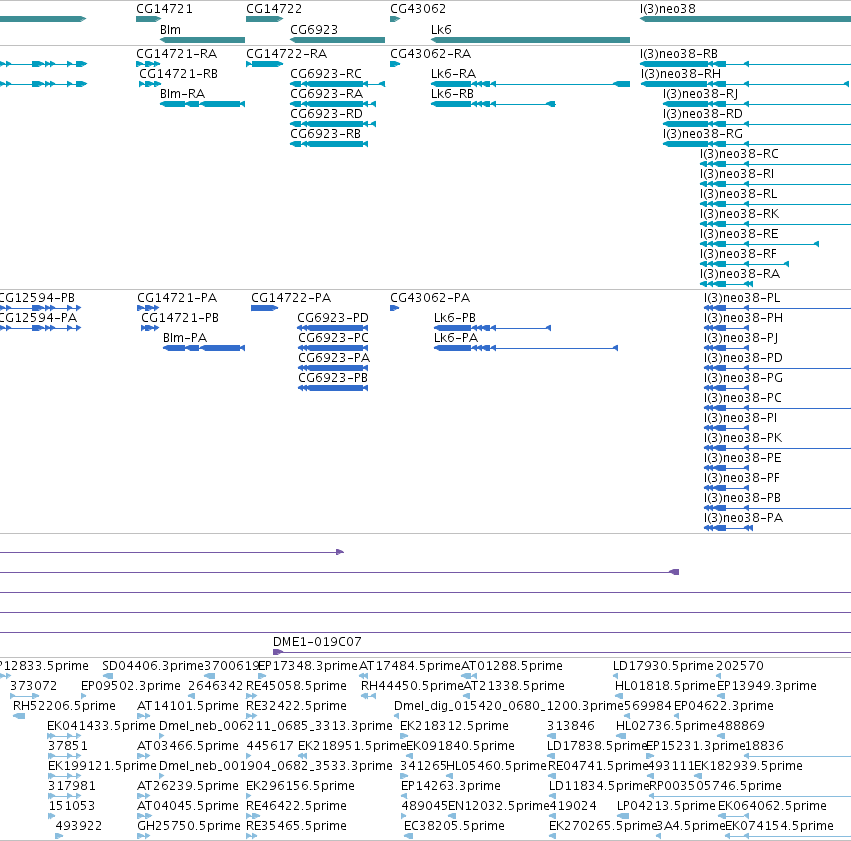Select the RH52206.5prime EST label
The image size is (851, 841).
(x=64, y=706)
